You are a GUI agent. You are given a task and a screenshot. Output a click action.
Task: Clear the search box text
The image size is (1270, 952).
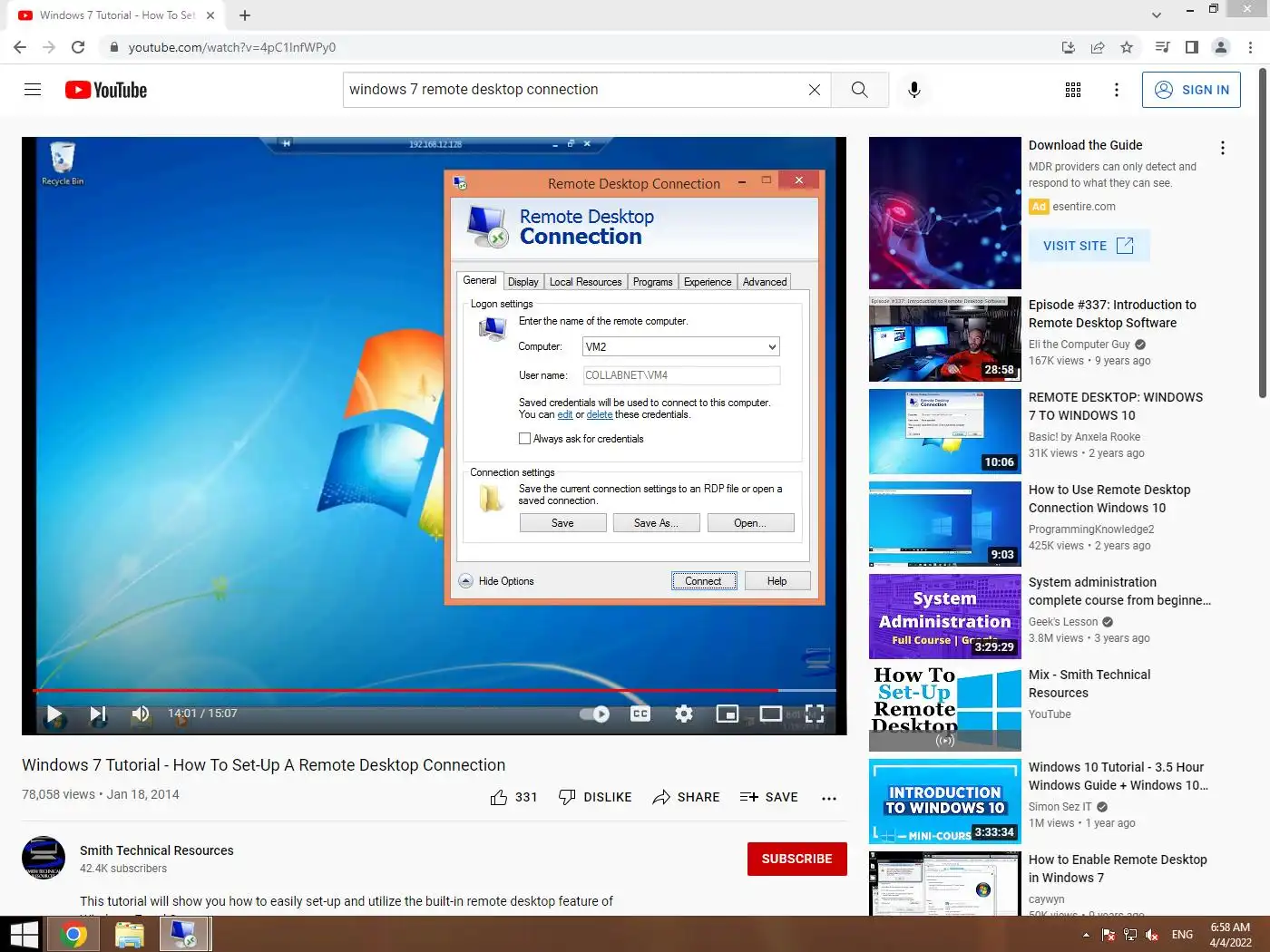pyautogui.click(x=815, y=90)
